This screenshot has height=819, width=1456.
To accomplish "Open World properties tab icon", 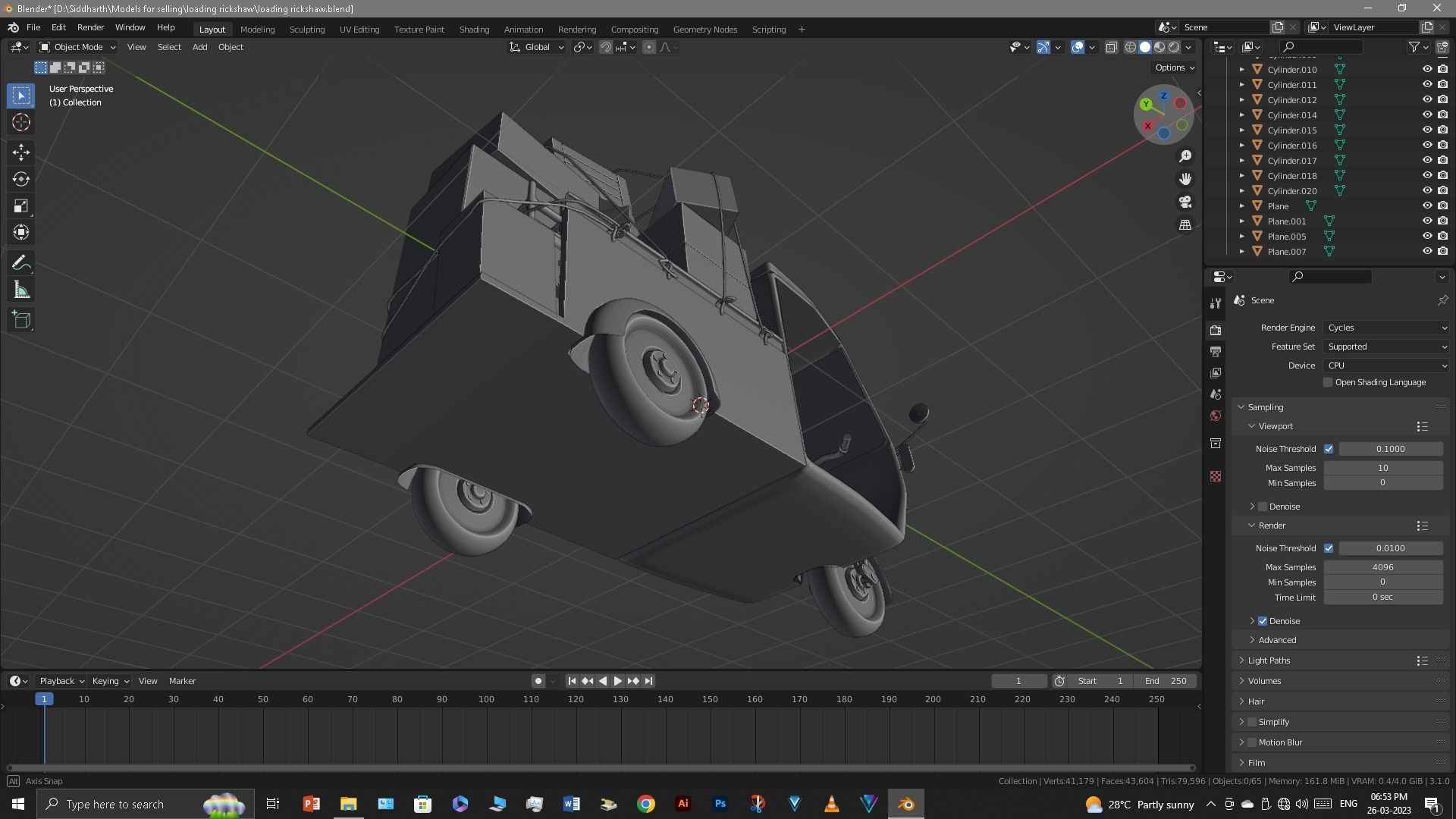I will [1216, 416].
